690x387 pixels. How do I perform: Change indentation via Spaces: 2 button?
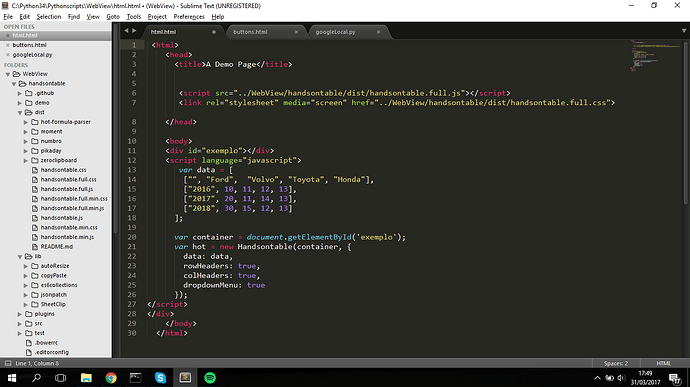pos(616,363)
